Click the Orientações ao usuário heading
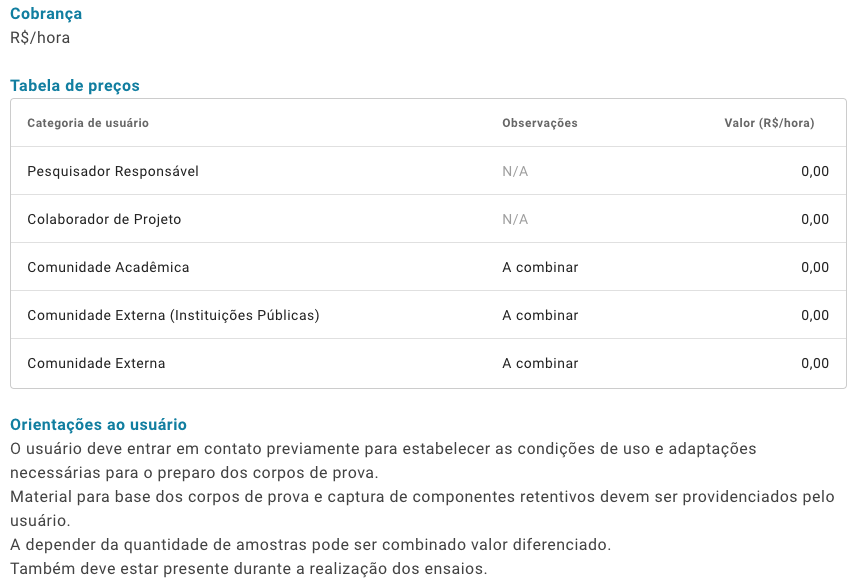 tap(99, 425)
